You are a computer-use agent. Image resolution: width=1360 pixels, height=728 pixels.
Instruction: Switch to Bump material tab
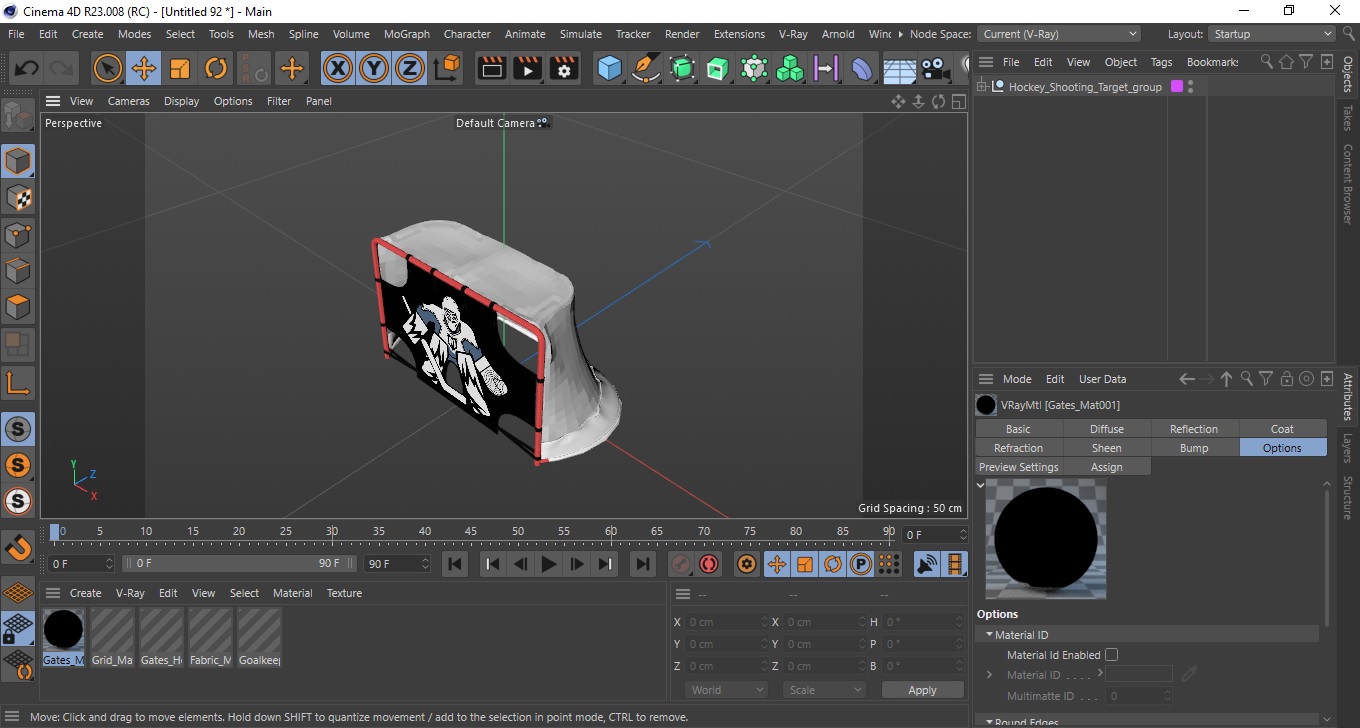click(x=1194, y=448)
